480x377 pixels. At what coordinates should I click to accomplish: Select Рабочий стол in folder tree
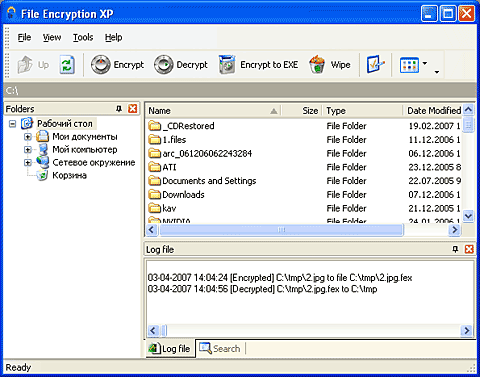(x=65, y=124)
